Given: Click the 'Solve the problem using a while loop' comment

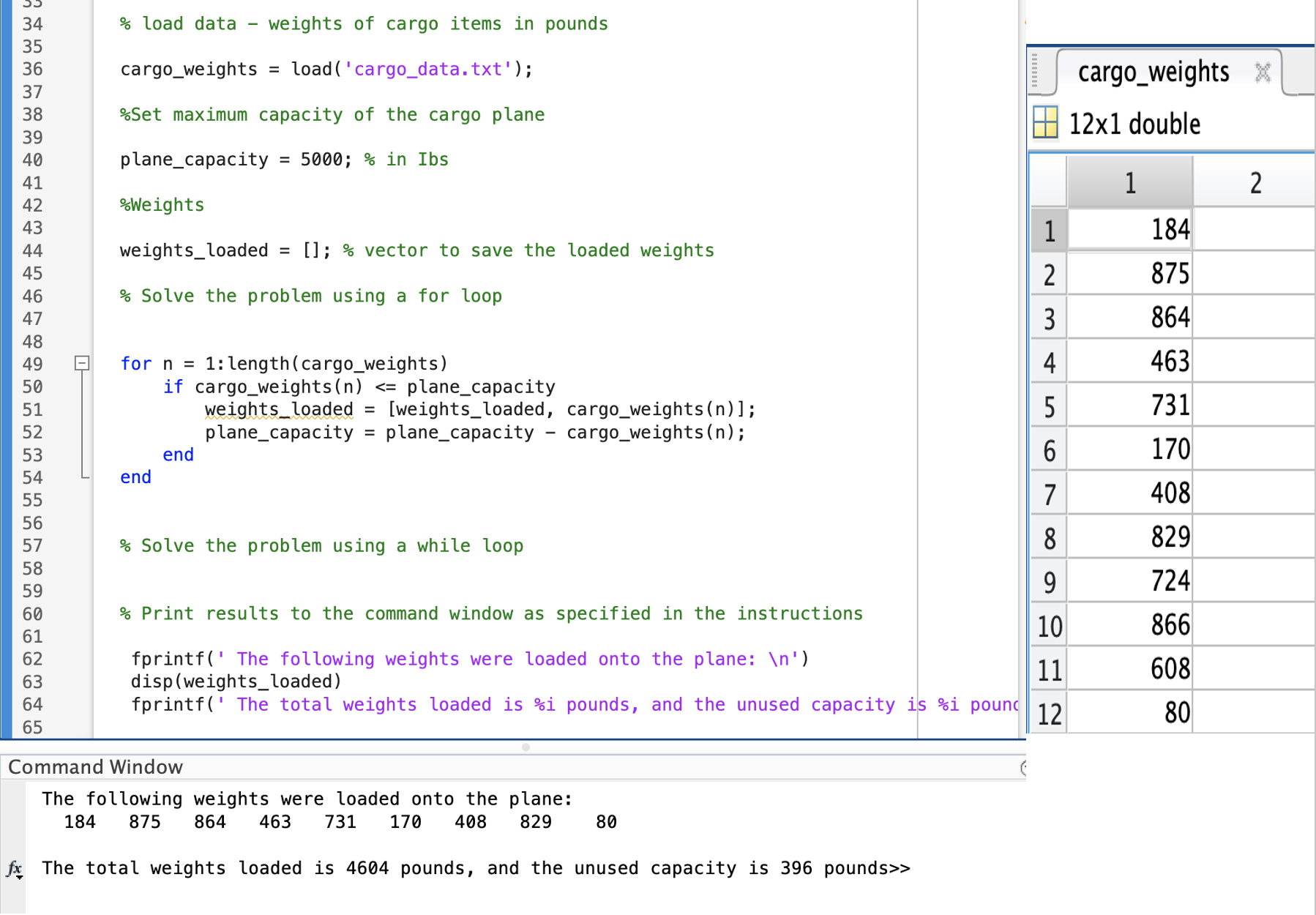Looking at the screenshot, I should click(322, 545).
